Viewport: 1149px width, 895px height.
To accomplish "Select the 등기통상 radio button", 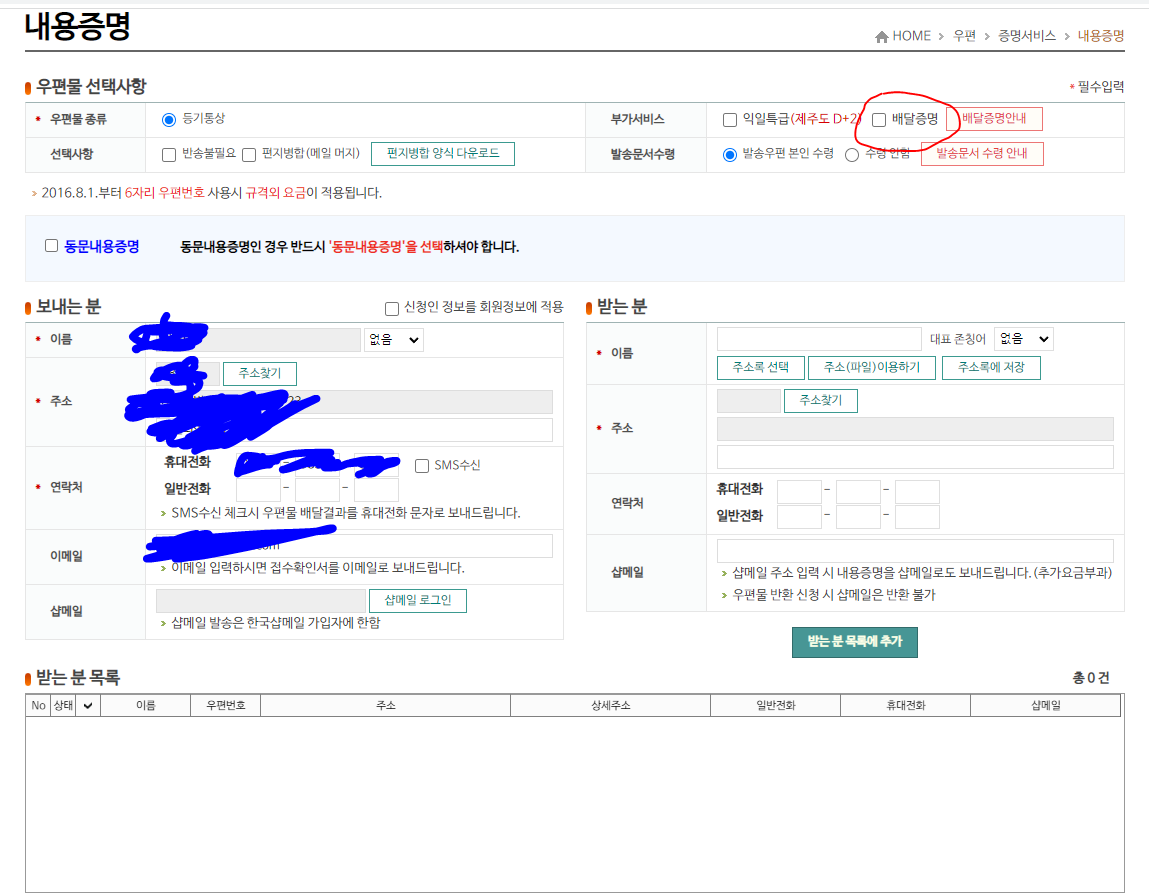I will click(169, 119).
